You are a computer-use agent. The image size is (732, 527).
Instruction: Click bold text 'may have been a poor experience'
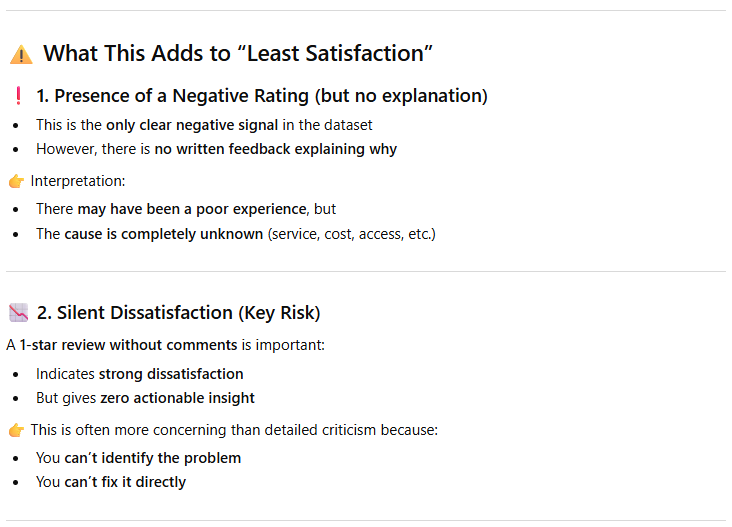192,209
